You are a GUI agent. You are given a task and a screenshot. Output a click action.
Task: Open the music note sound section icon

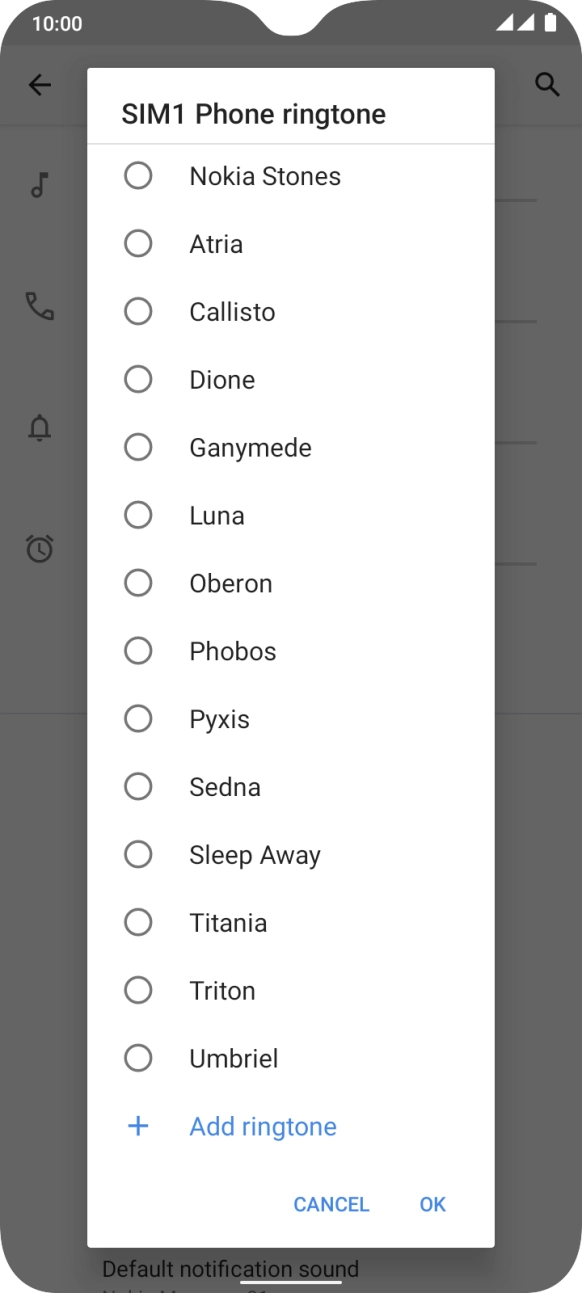40,184
